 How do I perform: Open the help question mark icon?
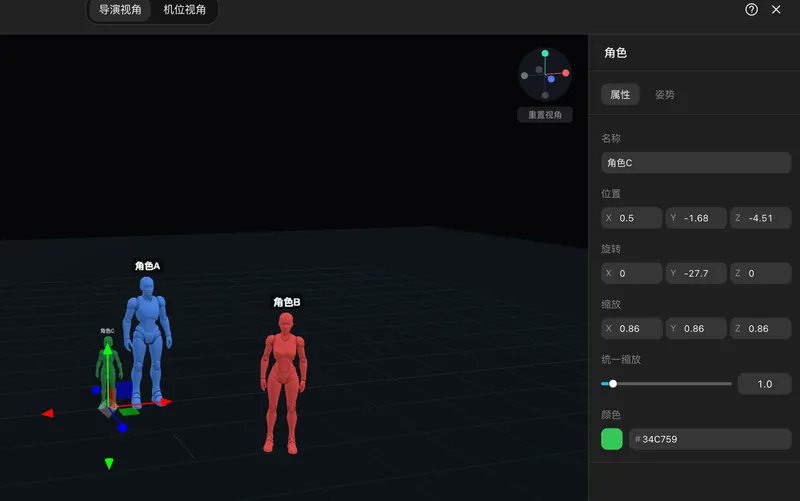click(751, 10)
